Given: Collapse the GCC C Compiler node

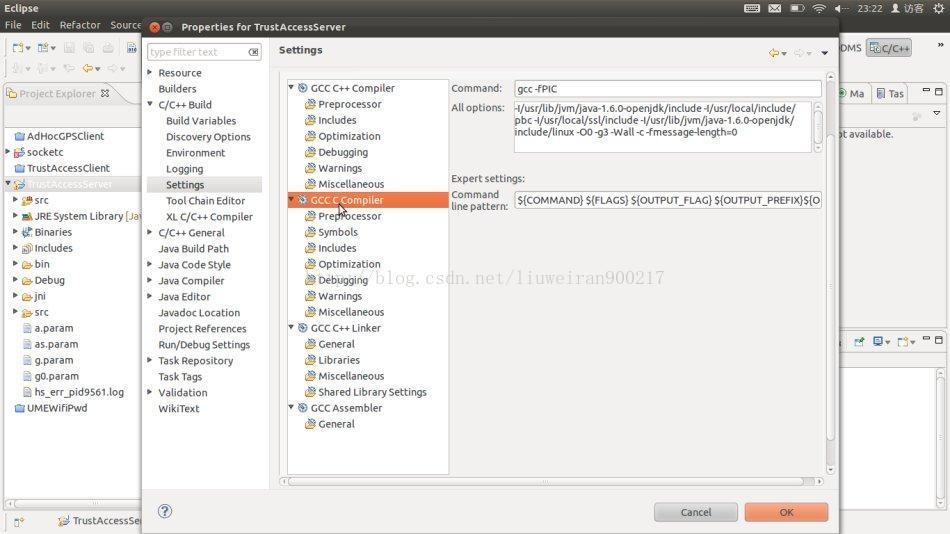Looking at the screenshot, I should tap(291, 199).
